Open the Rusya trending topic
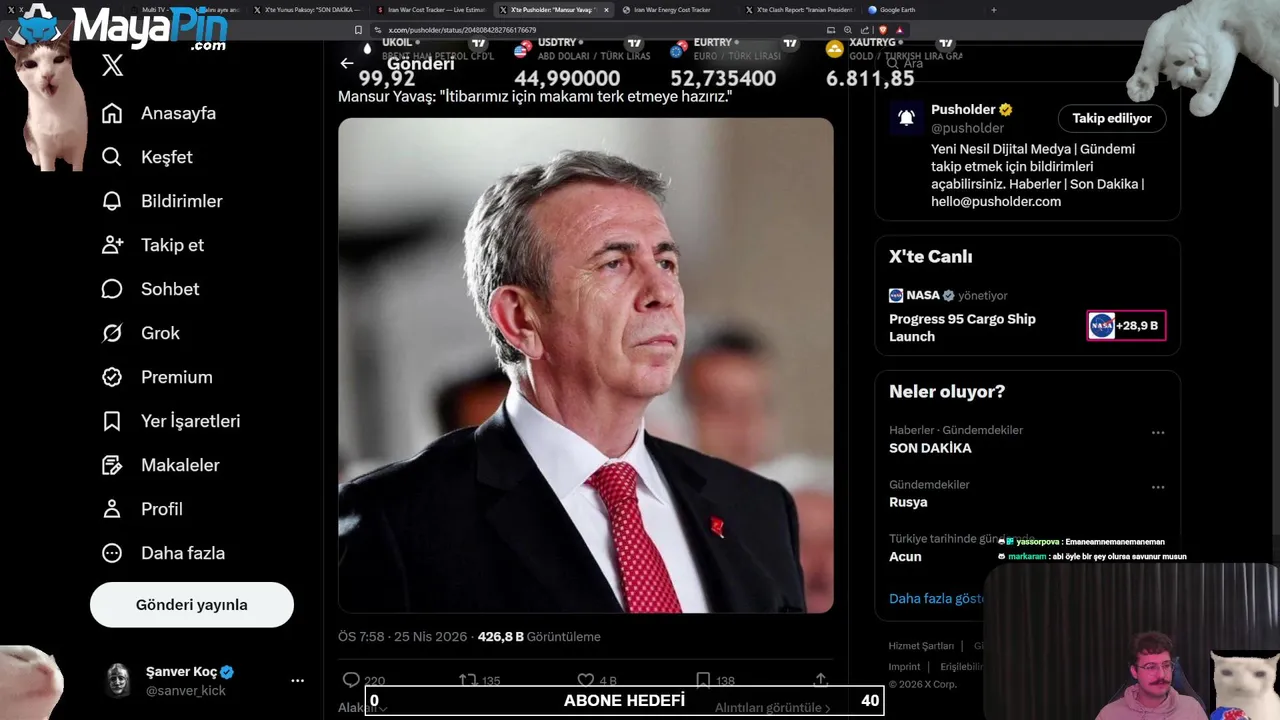This screenshot has width=1280, height=720. [908, 502]
